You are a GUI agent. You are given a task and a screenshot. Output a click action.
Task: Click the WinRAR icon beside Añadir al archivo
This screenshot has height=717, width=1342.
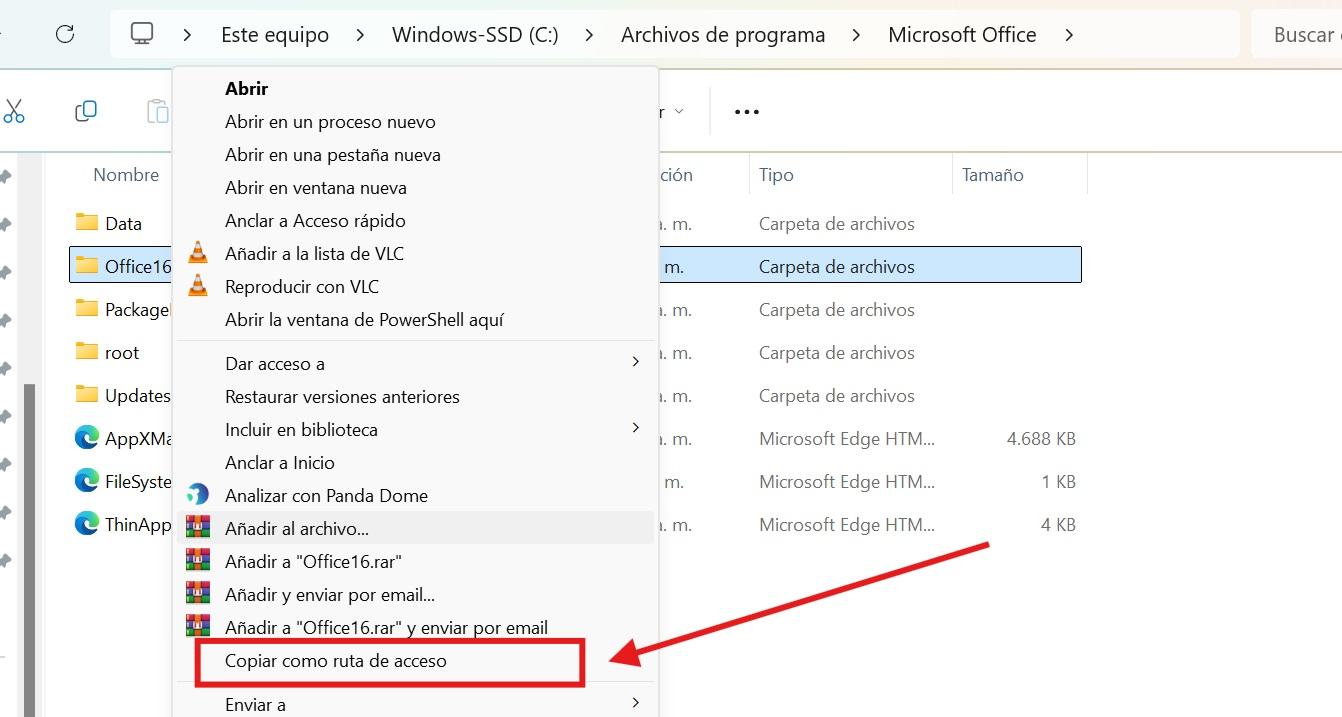(x=196, y=527)
